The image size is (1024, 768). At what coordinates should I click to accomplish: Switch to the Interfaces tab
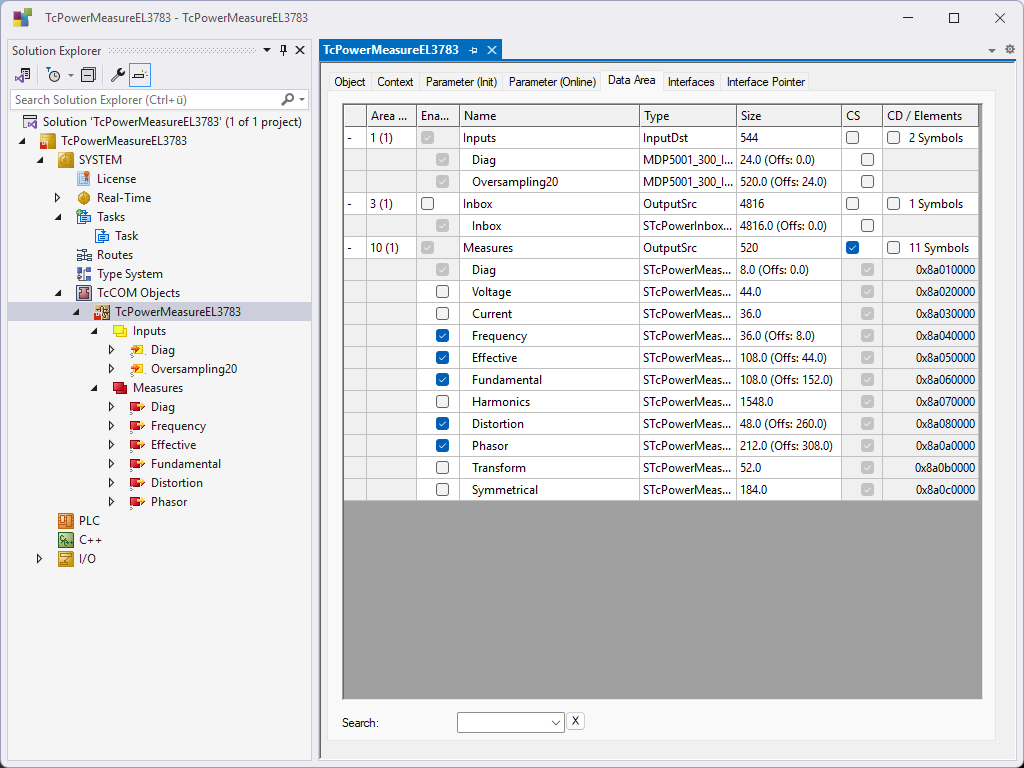[x=691, y=82]
